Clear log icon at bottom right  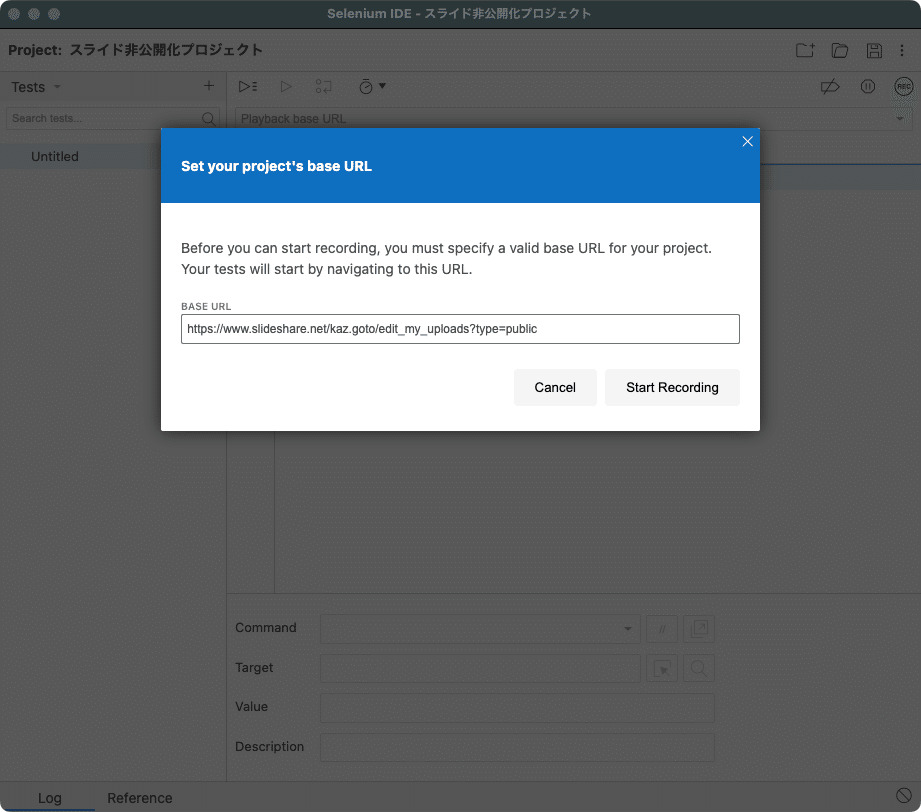[x=903, y=796]
